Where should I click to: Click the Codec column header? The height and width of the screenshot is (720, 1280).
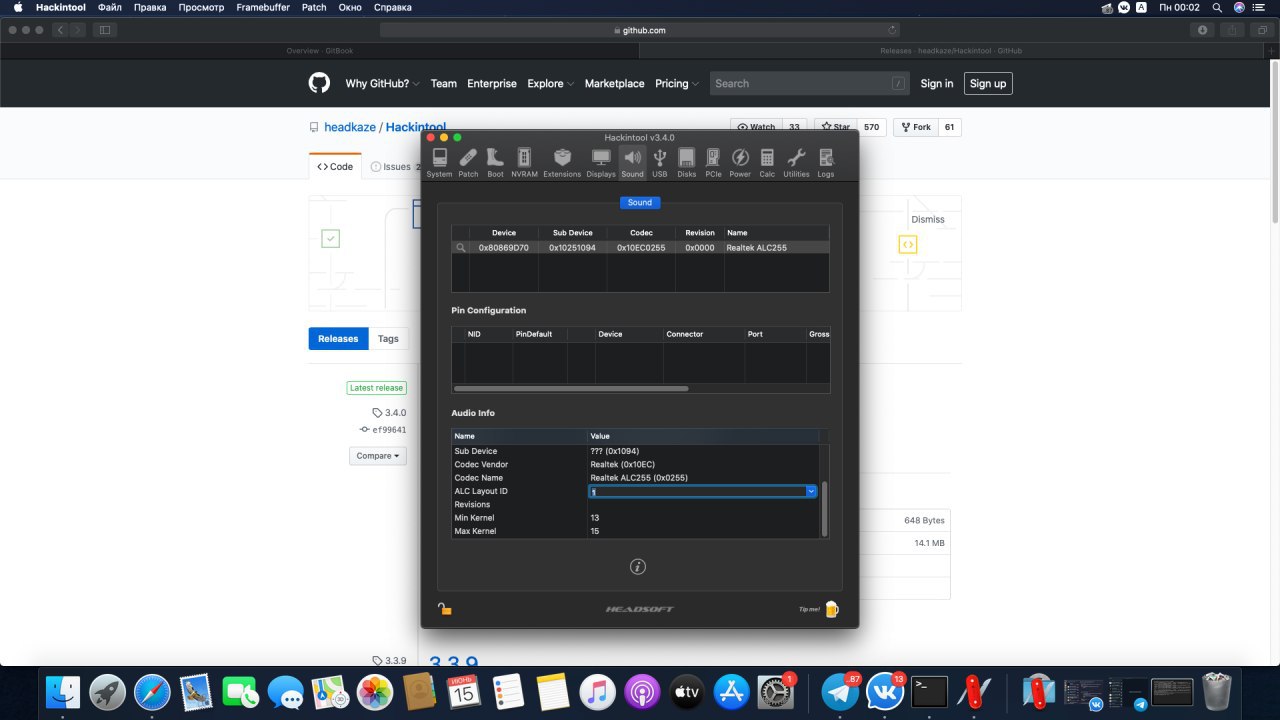coord(641,233)
